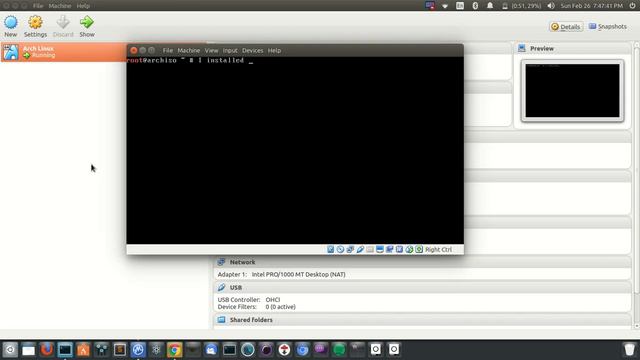Click the Right Ctrl host key label

pyautogui.click(x=438, y=249)
